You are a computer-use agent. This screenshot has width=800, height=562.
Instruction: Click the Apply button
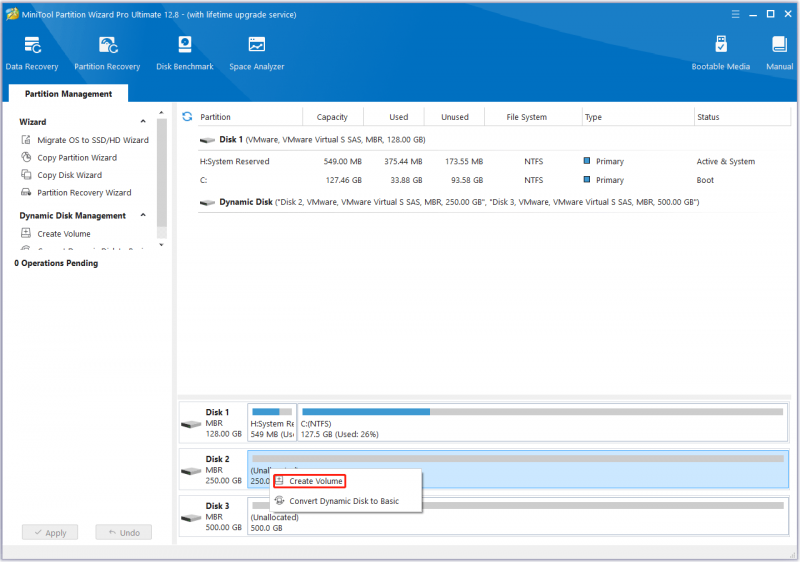[50, 532]
